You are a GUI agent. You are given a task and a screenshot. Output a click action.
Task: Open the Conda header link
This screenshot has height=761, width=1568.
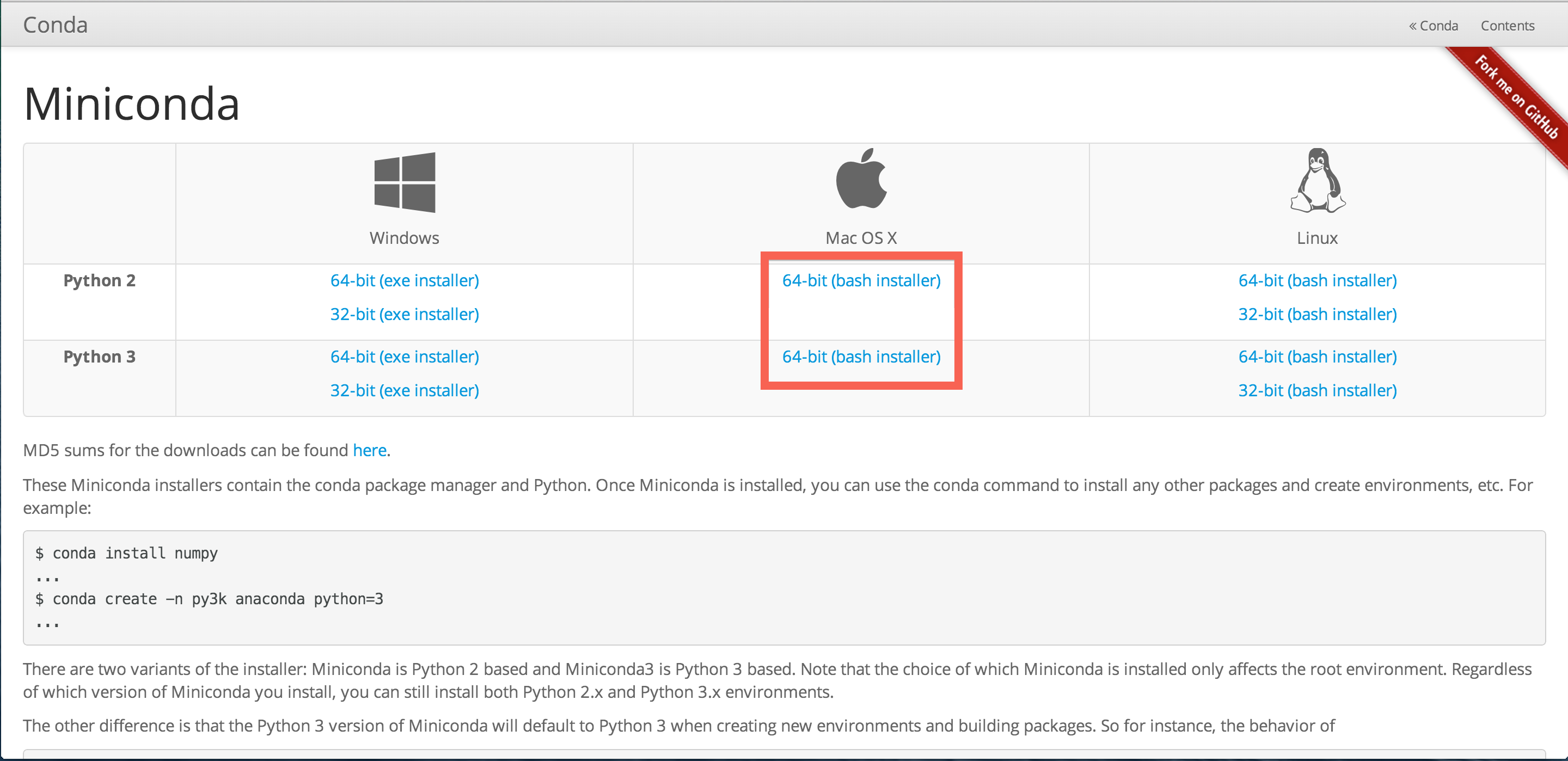point(55,24)
